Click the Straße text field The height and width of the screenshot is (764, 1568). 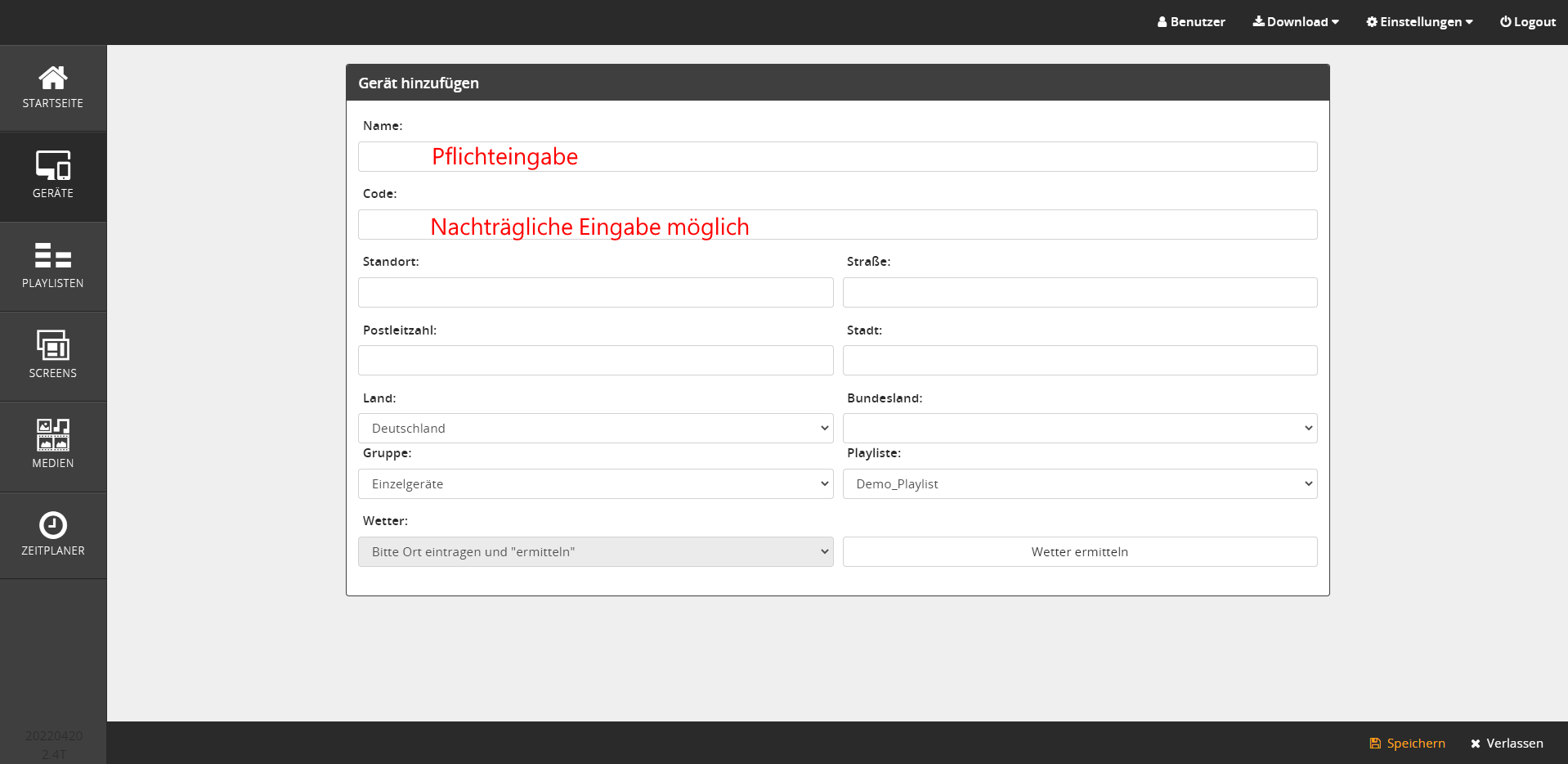(1079, 293)
